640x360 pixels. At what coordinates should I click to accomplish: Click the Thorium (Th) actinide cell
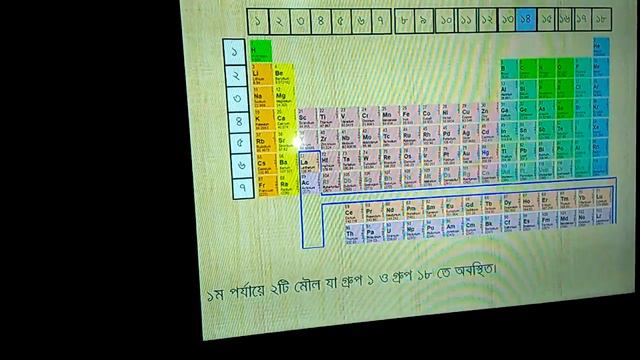coord(355,234)
